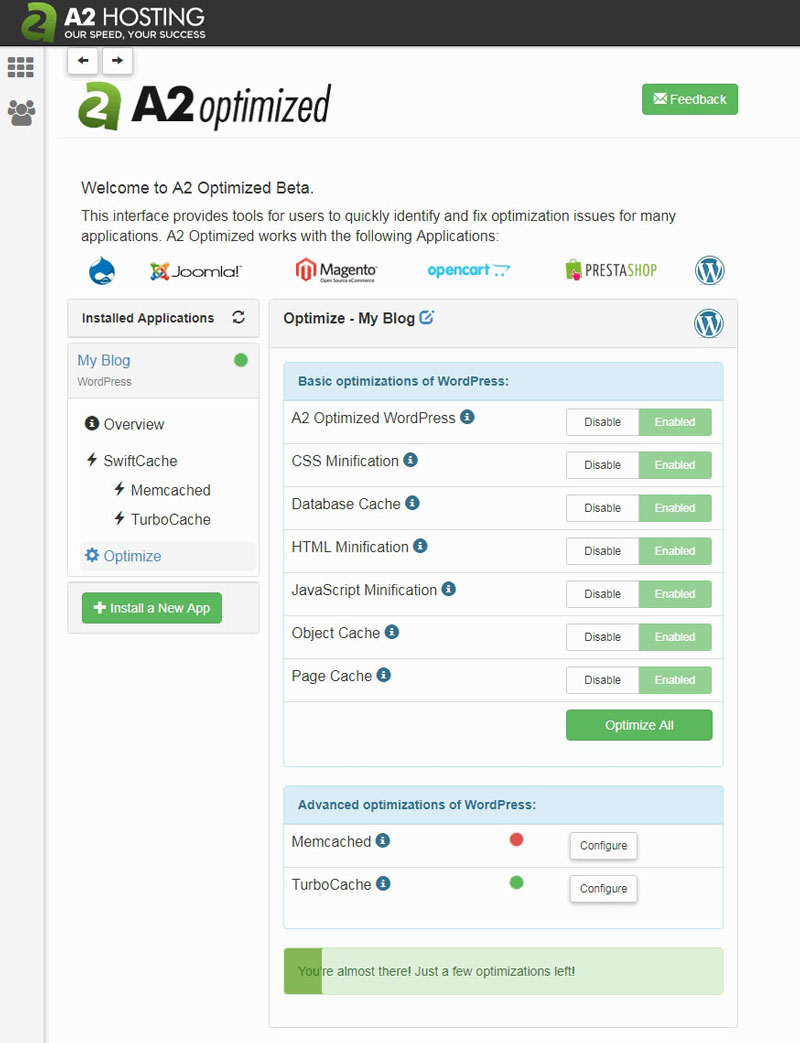Click the Optimize All button

coord(639,725)
